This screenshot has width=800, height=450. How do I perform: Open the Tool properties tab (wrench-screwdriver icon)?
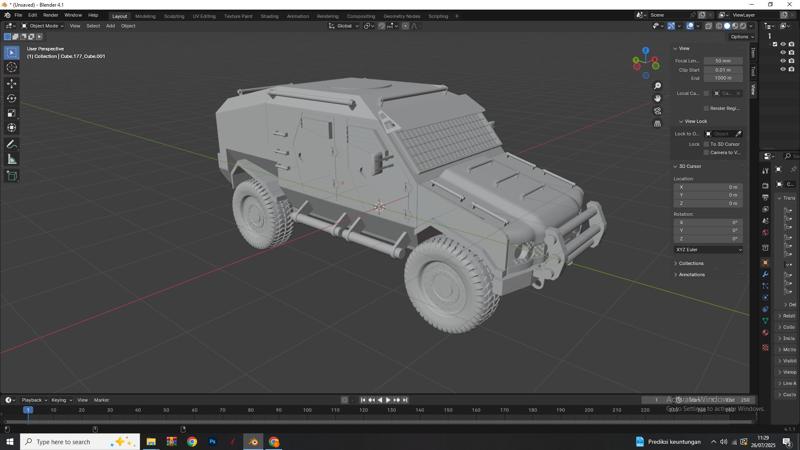tap(765, 171)
